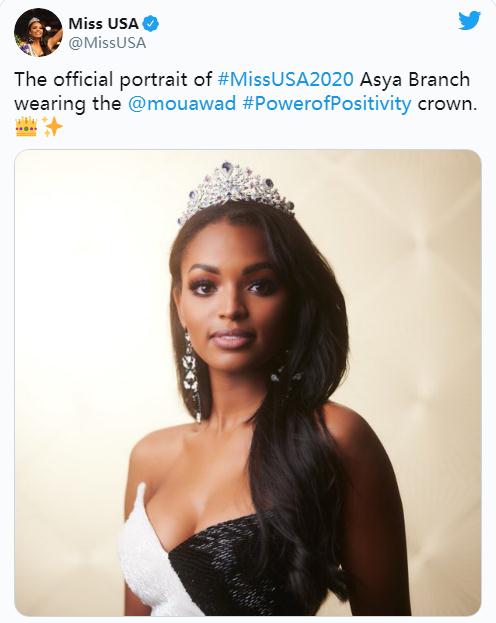Open the Miss USA profile avatar

(x=38, y=32)
